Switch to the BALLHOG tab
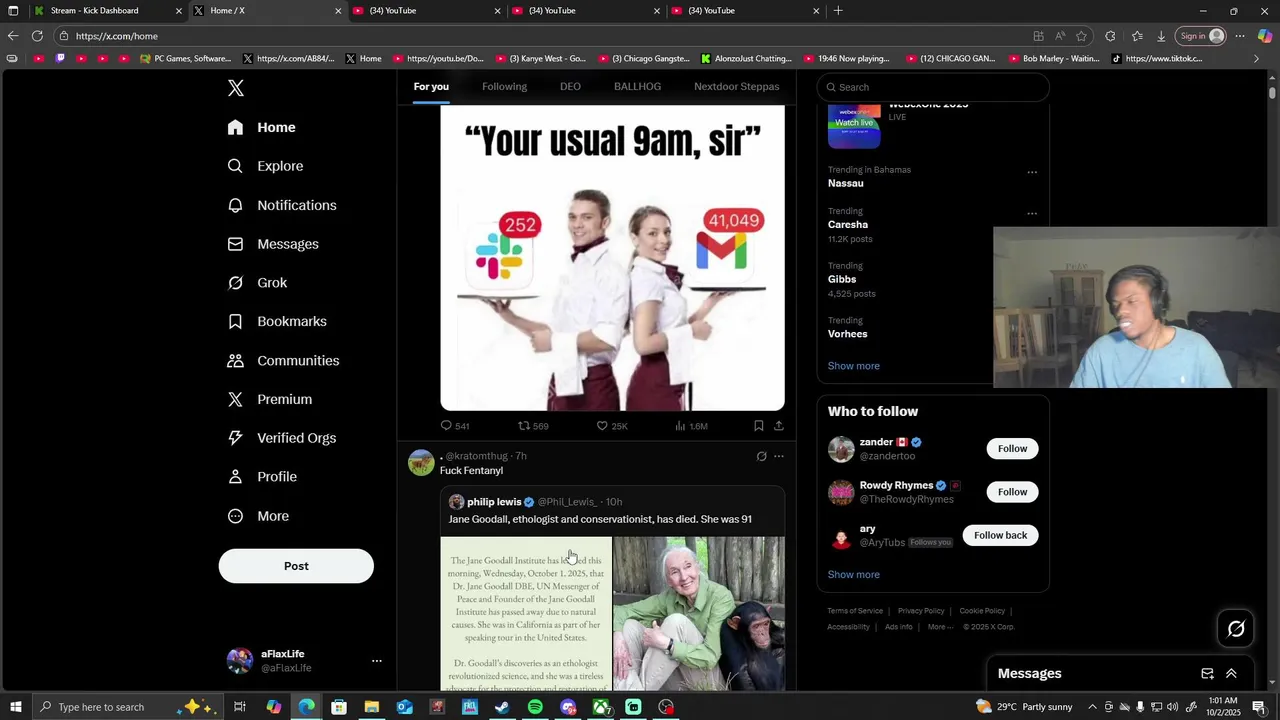Screen dimensions: 1280x720 click(637, 87)
